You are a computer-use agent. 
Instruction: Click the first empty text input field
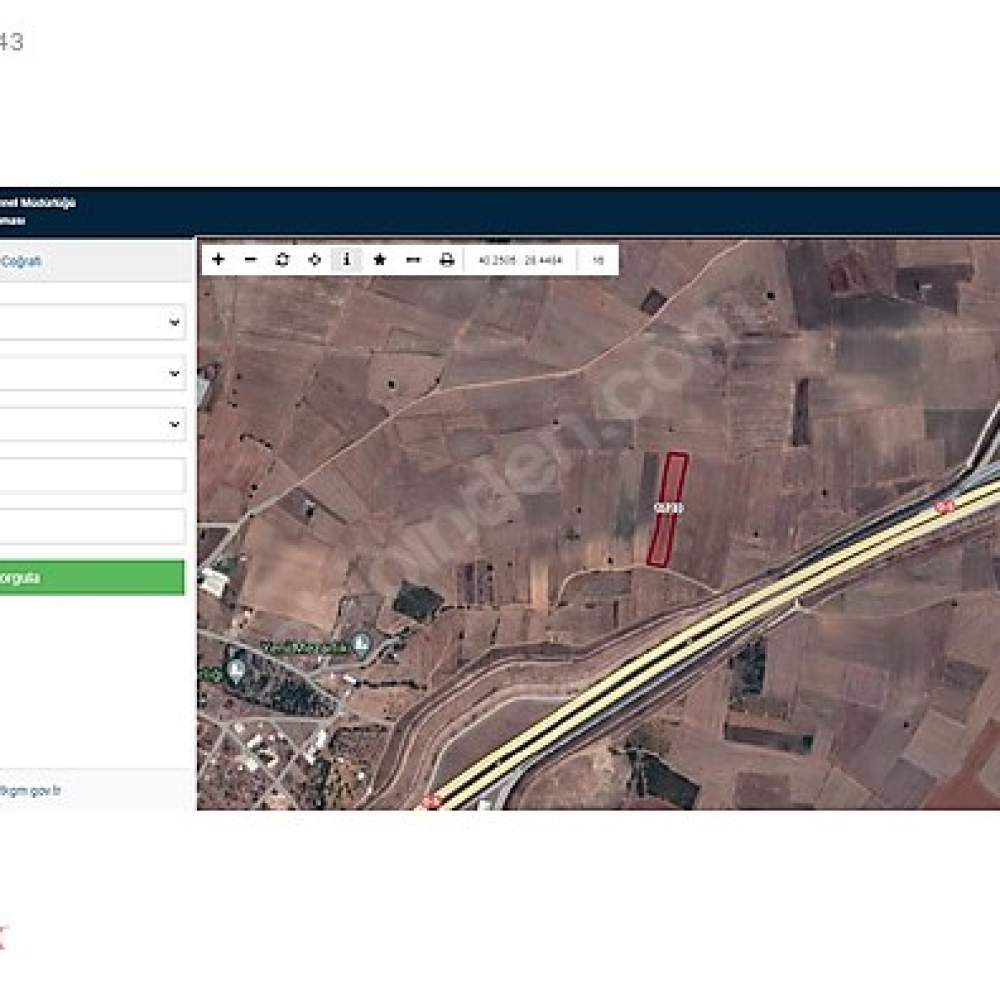pyautogui.click(x=92, y=475)
